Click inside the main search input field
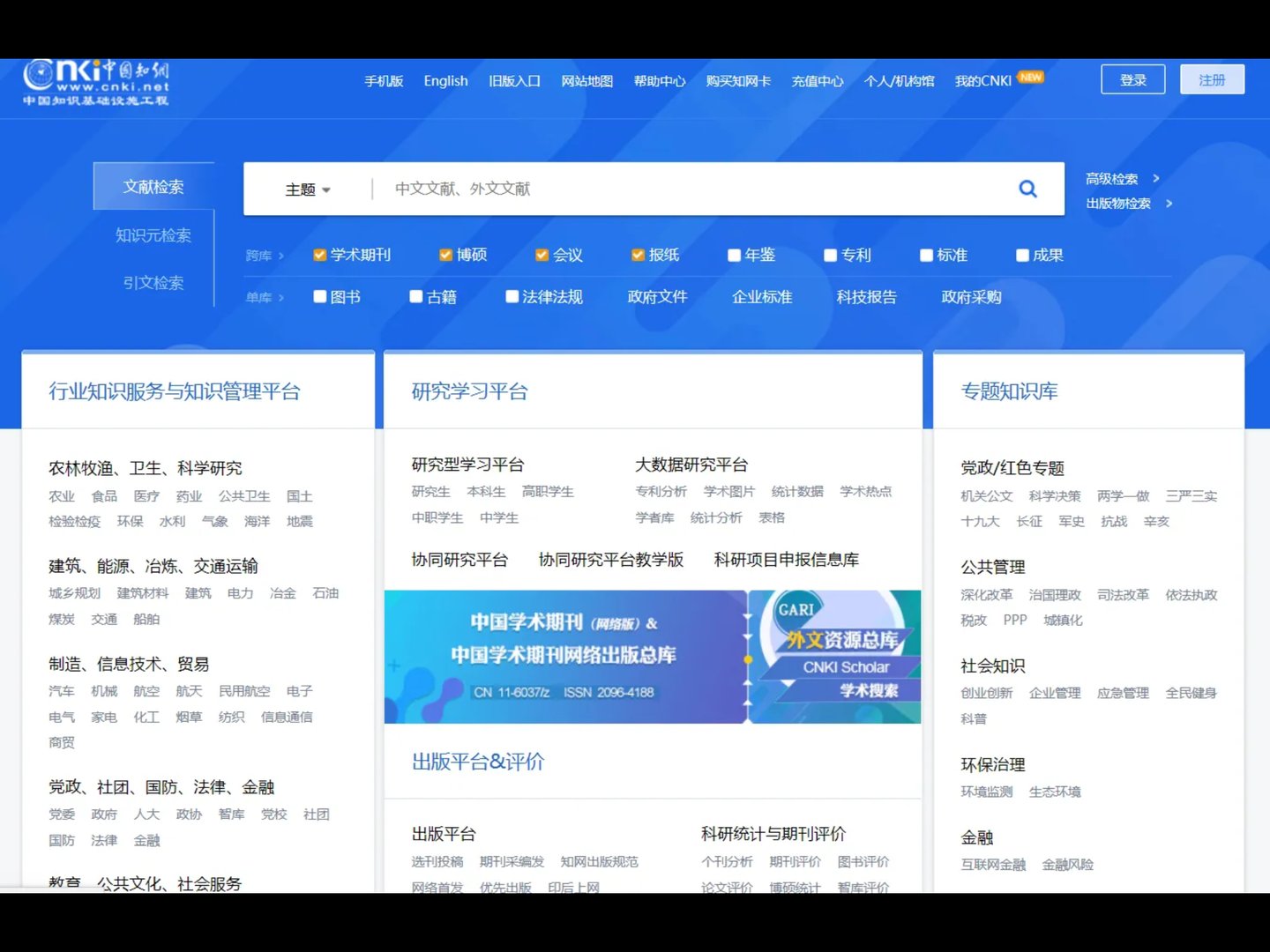Viewport: 1270px width, 952px height. click(x=688, y=189)
